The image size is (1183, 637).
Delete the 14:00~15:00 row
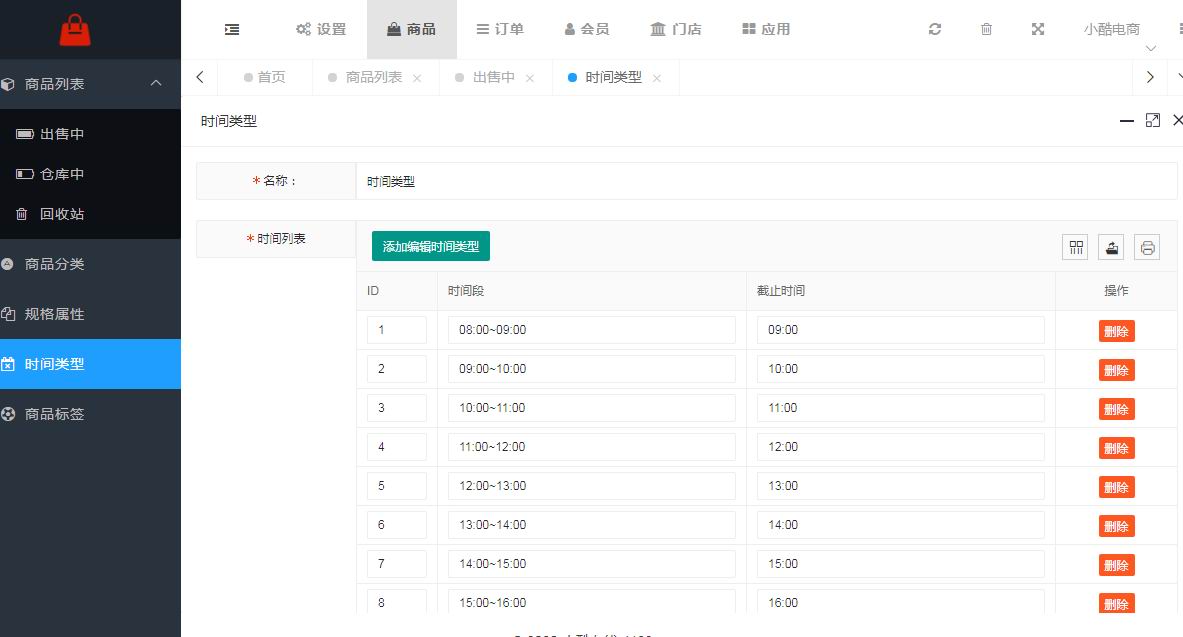pos(1117,565)
